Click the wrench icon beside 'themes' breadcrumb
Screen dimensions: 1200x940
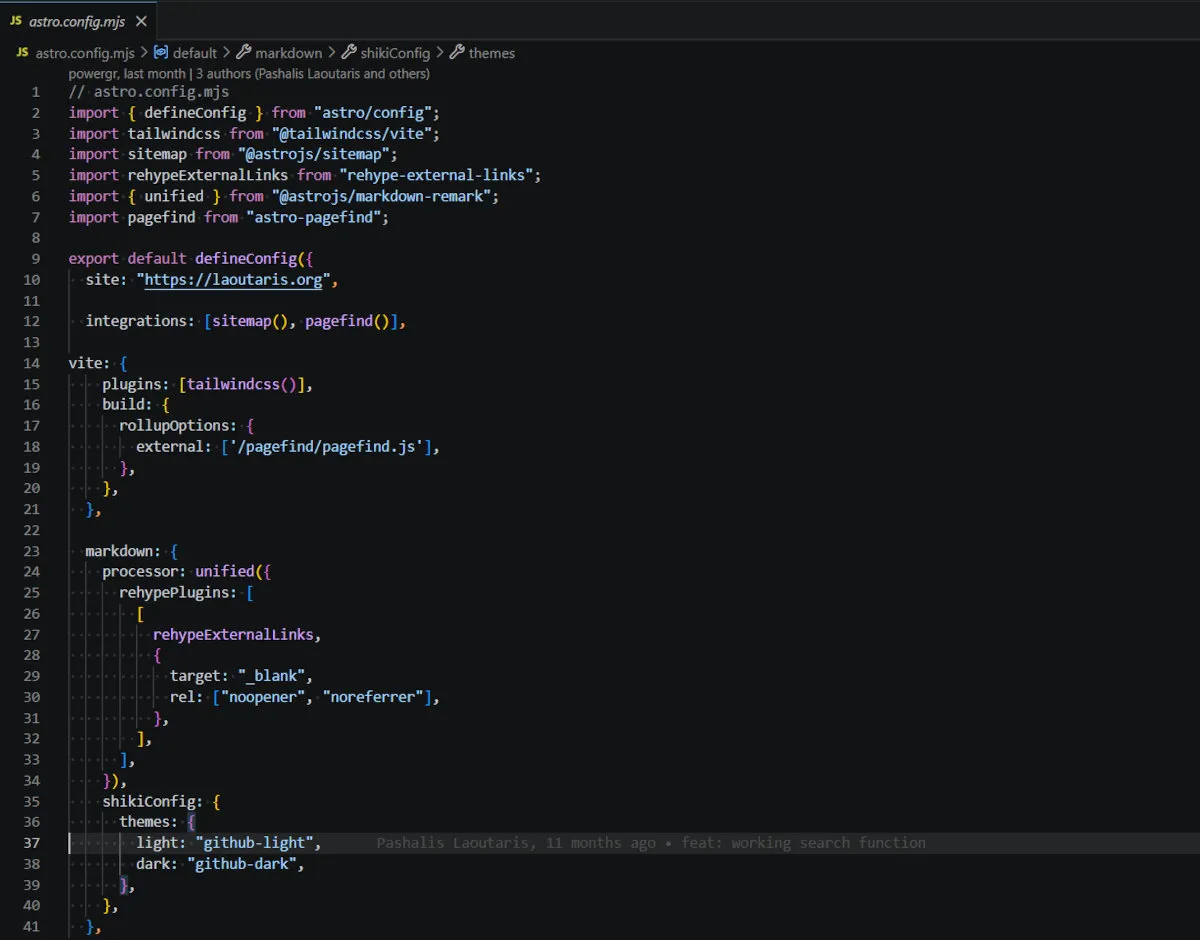[x=457, y=53]
